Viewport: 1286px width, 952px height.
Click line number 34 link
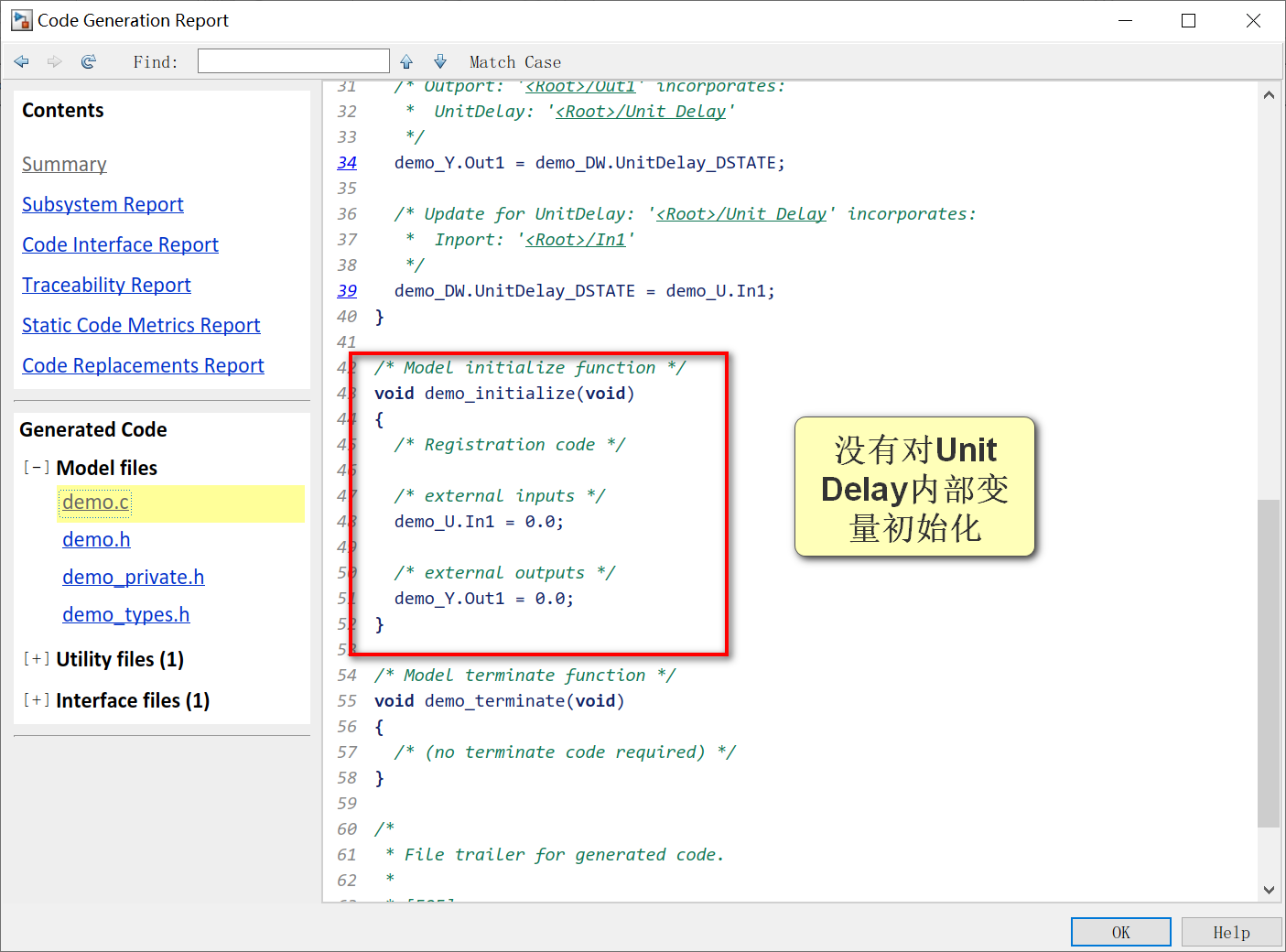347,163
